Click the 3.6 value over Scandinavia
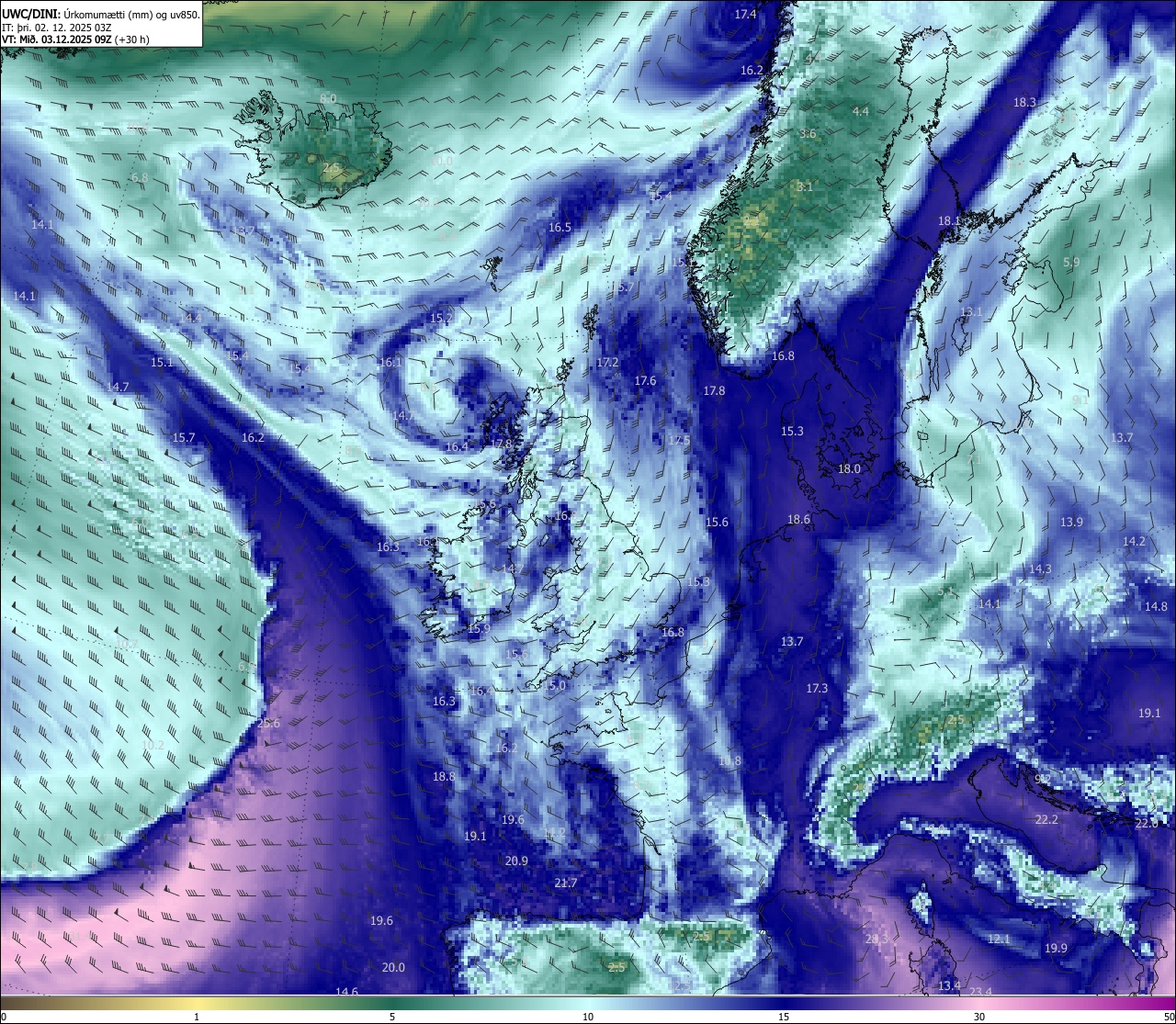The image size is (1176, 1024). pos(808,134)
